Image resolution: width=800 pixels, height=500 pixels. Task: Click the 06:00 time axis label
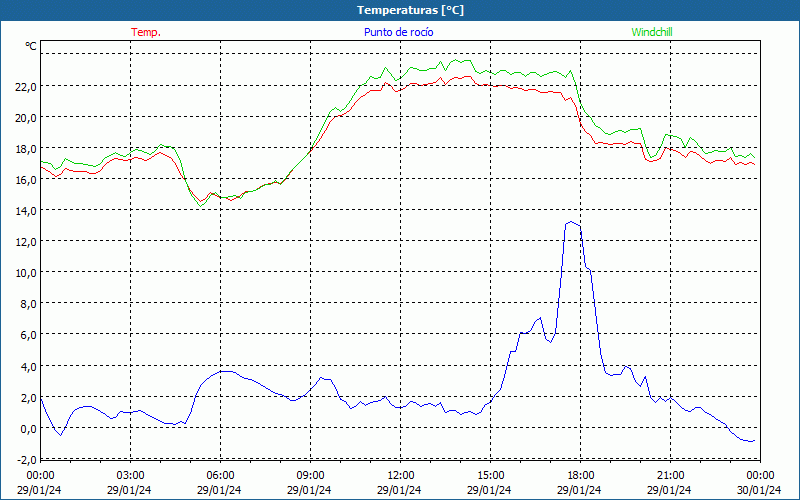tap(220, 476)
